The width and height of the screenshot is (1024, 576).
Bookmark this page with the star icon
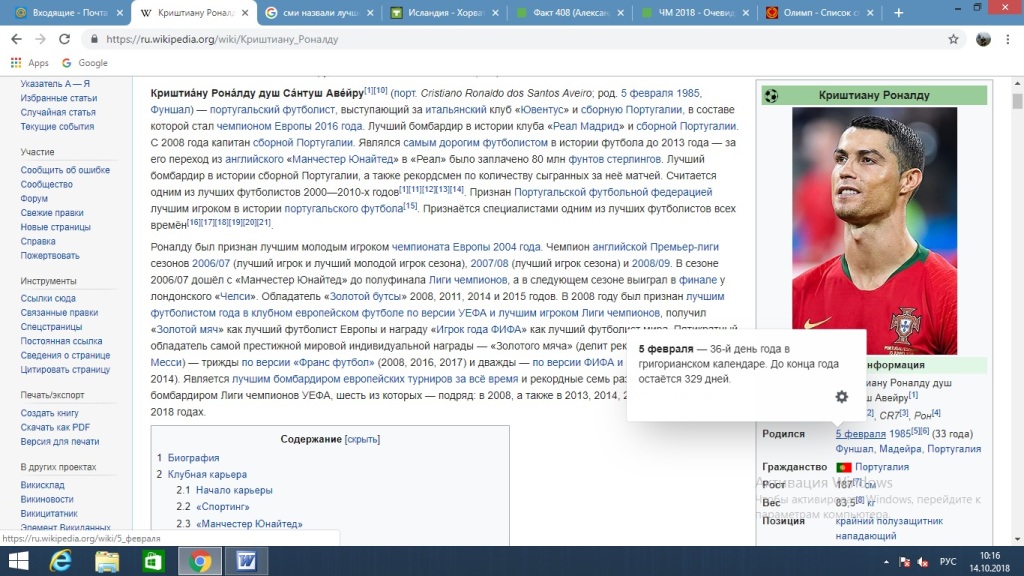click(953, 39)
